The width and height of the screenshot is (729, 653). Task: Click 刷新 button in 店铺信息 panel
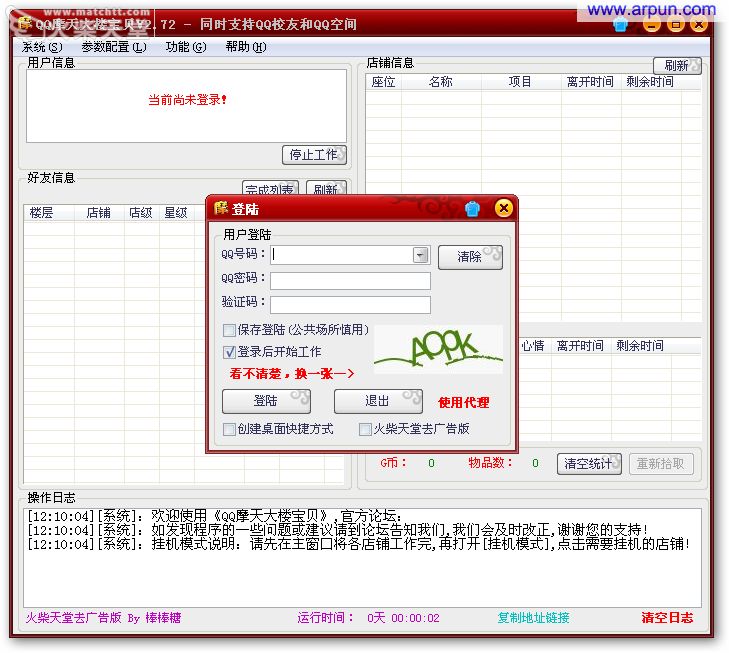point(677,66)
